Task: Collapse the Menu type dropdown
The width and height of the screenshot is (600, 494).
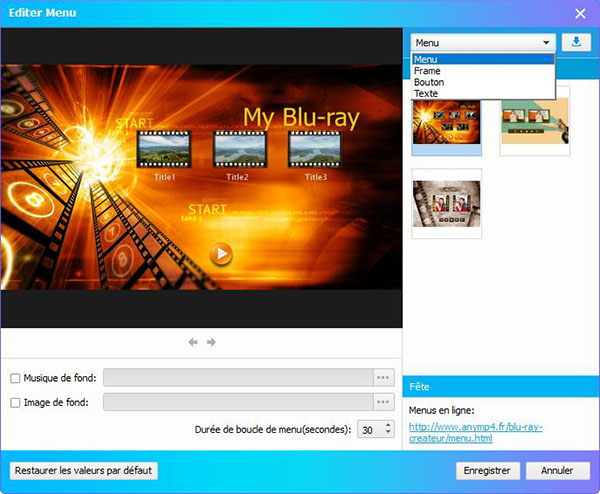Action: 546,43
